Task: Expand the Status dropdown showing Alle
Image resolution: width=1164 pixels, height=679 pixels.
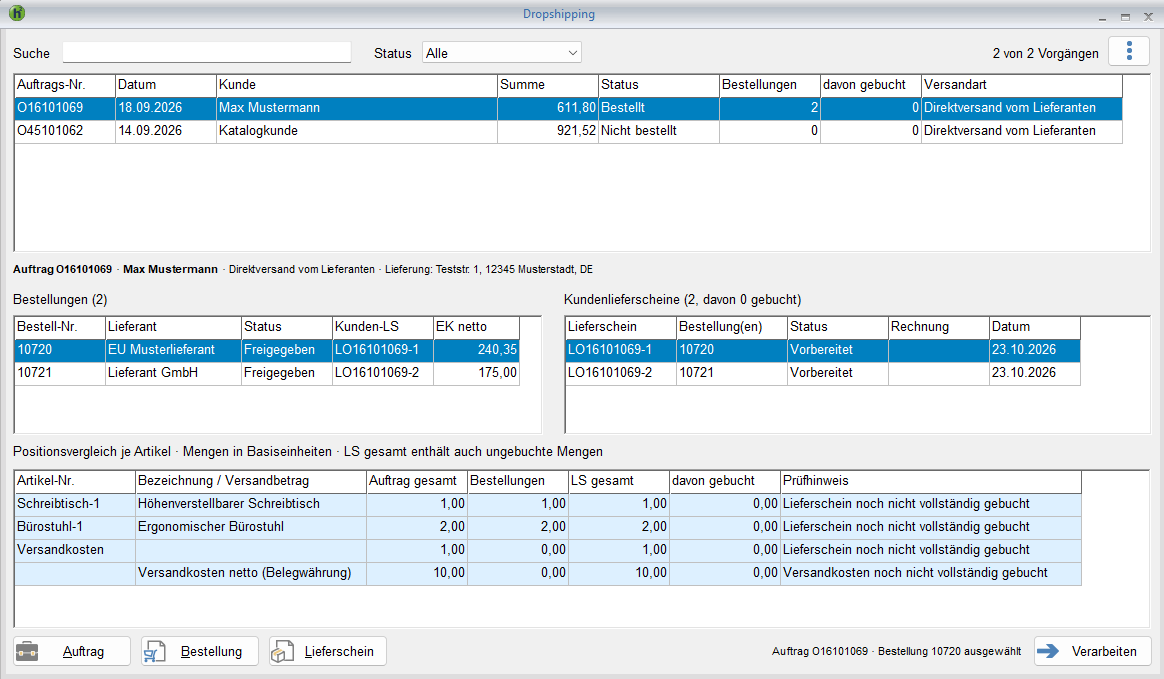Action: click(502, 53)
